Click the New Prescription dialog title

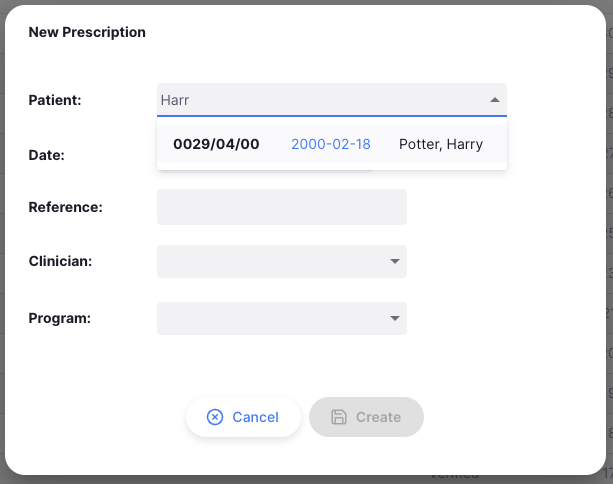(87, 32)
